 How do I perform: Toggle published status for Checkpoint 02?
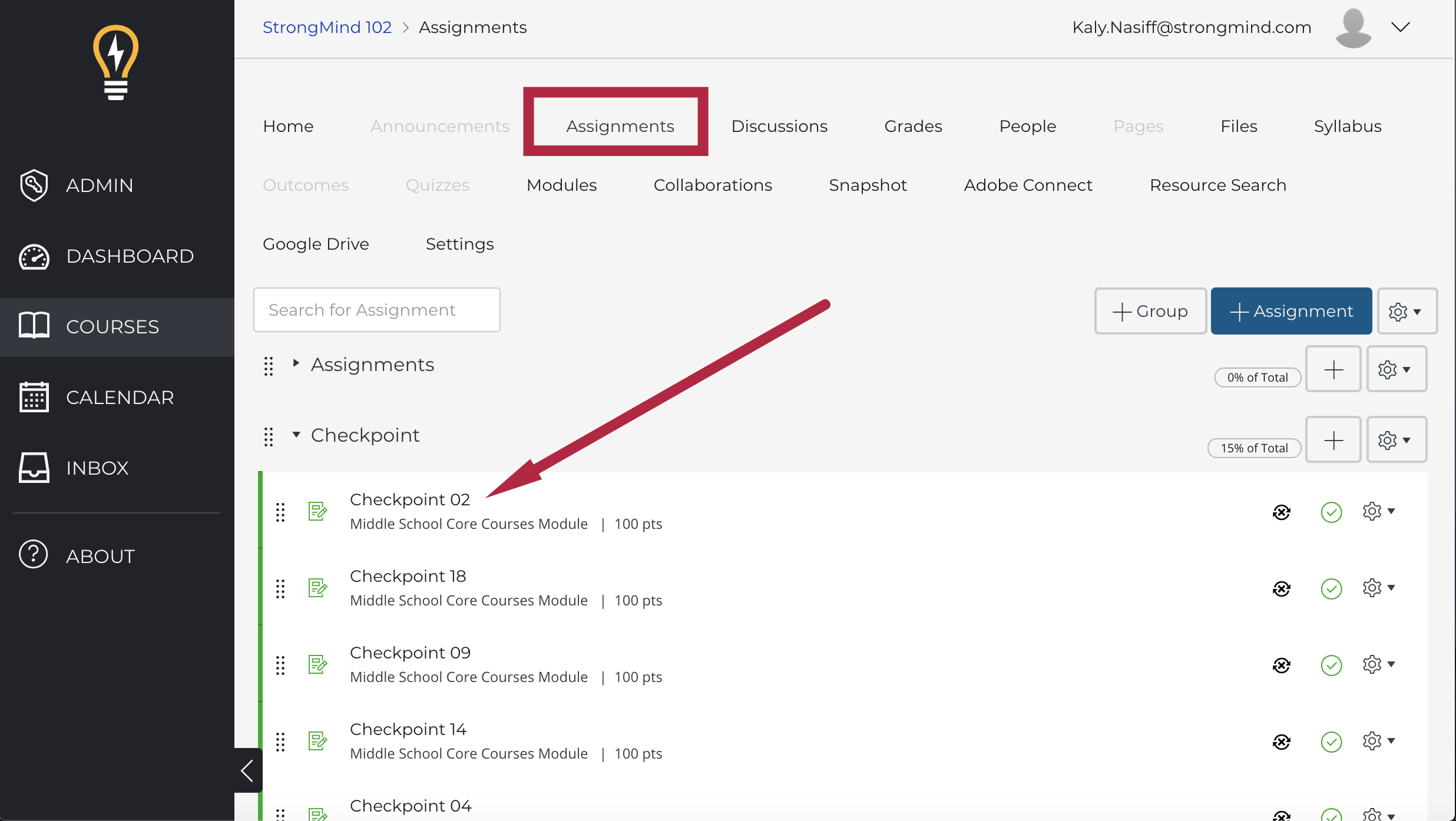click(x=1332, y=511)
